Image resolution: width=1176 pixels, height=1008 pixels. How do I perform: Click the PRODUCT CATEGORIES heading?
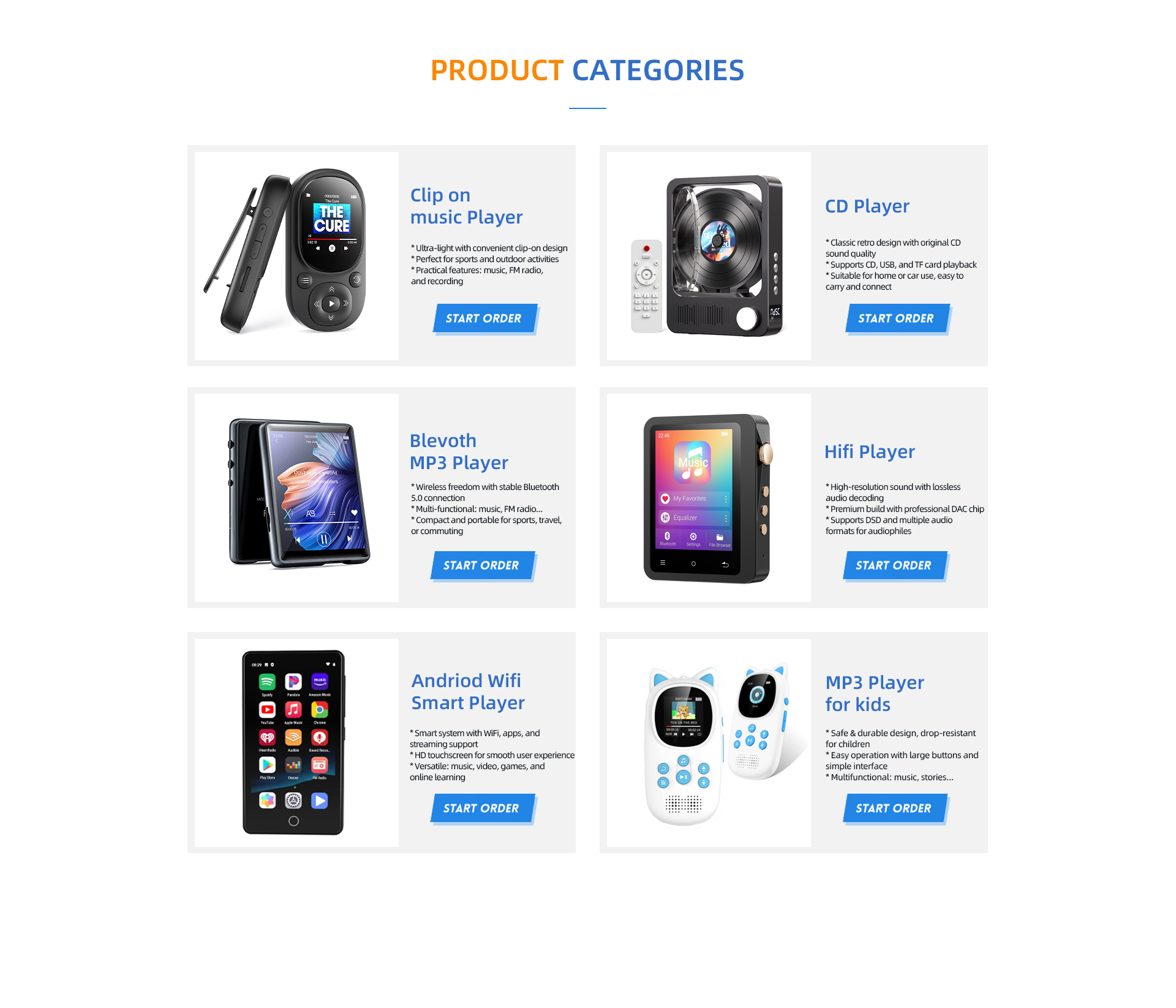click(x=587, y=70)
